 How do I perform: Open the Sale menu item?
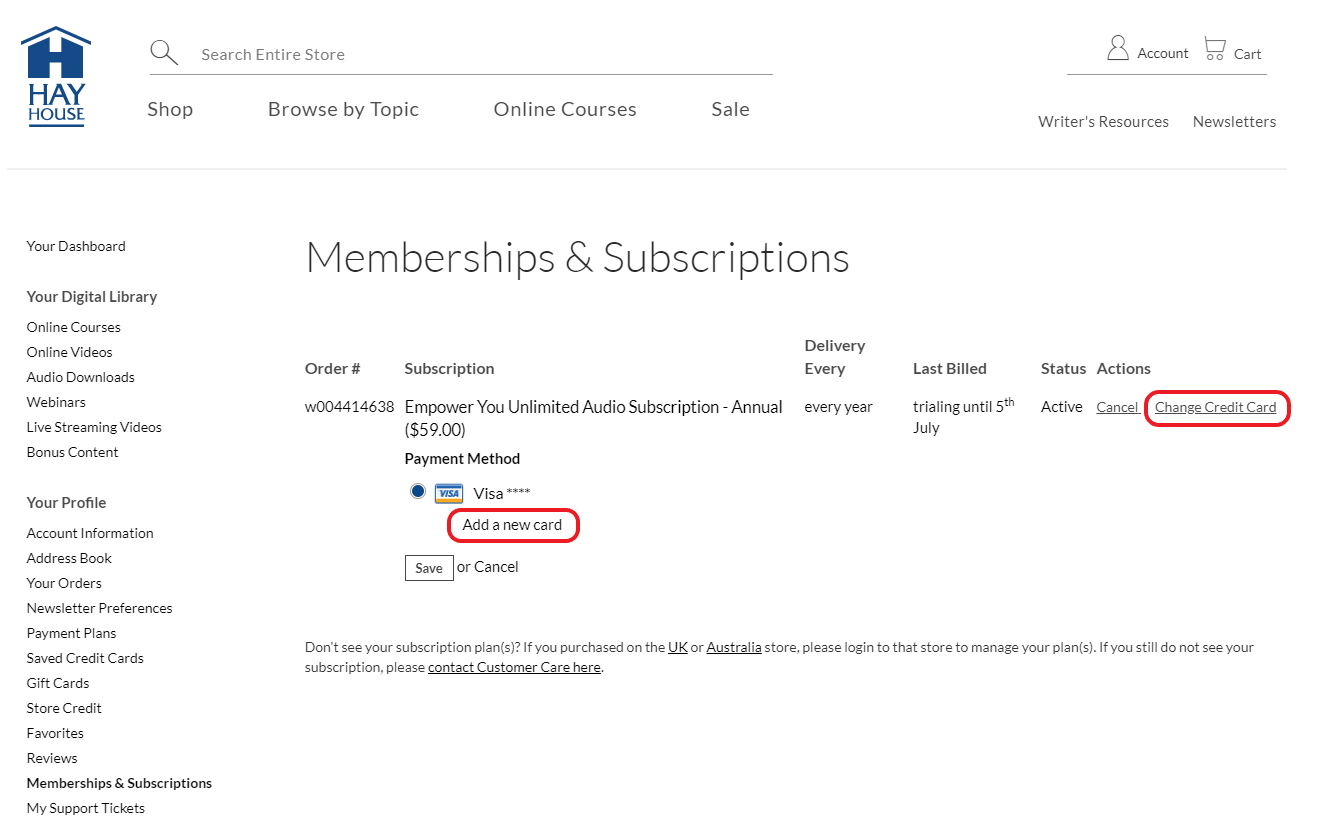[730, 110]
